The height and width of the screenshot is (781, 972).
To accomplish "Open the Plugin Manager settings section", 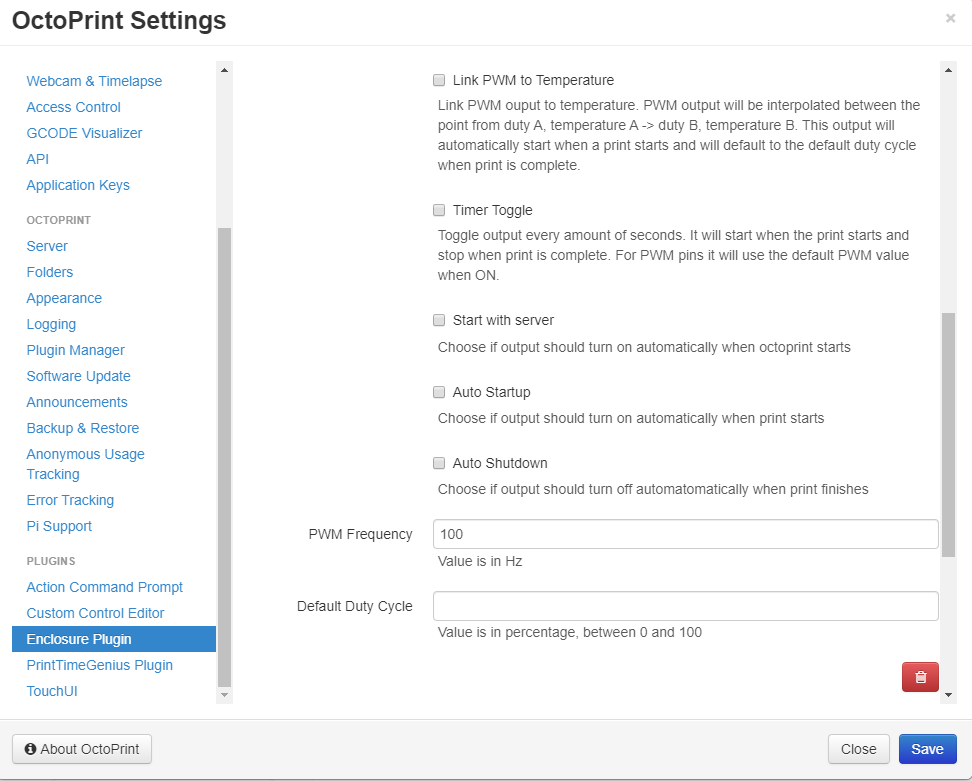I will (76, 350).
